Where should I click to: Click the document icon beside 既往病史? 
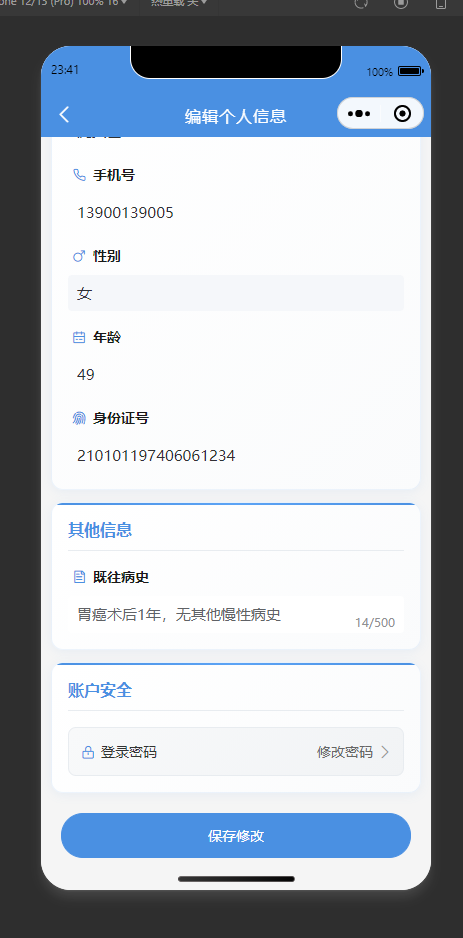(x=79, y=577)
